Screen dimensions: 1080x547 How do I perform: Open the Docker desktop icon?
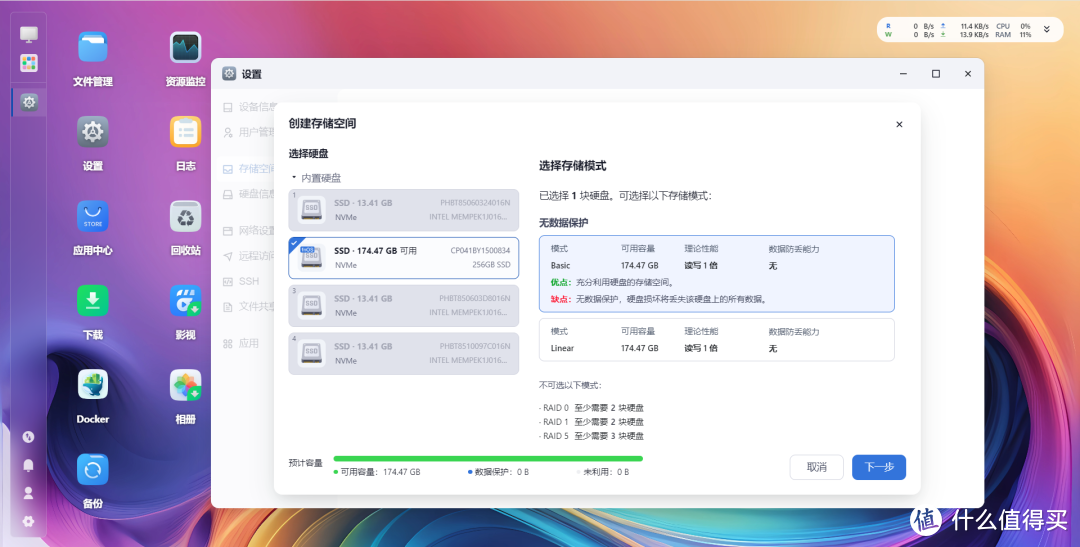[92, 384]
